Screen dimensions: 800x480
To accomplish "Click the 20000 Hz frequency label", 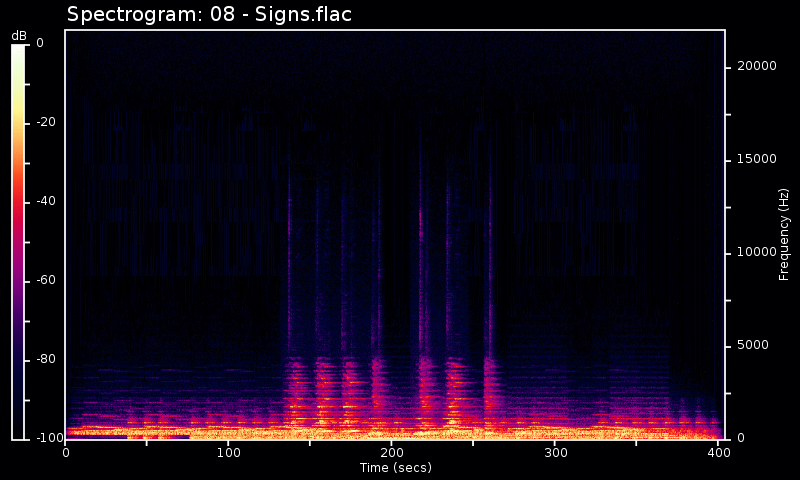I will (x=756, y=66).
